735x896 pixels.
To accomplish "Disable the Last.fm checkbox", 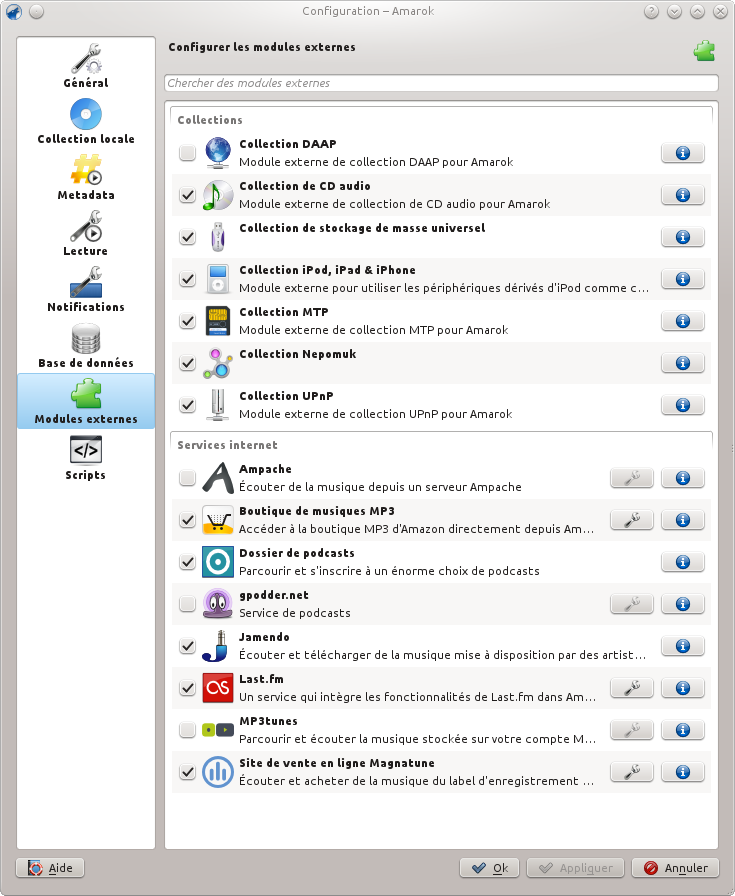I will point(187,688).
